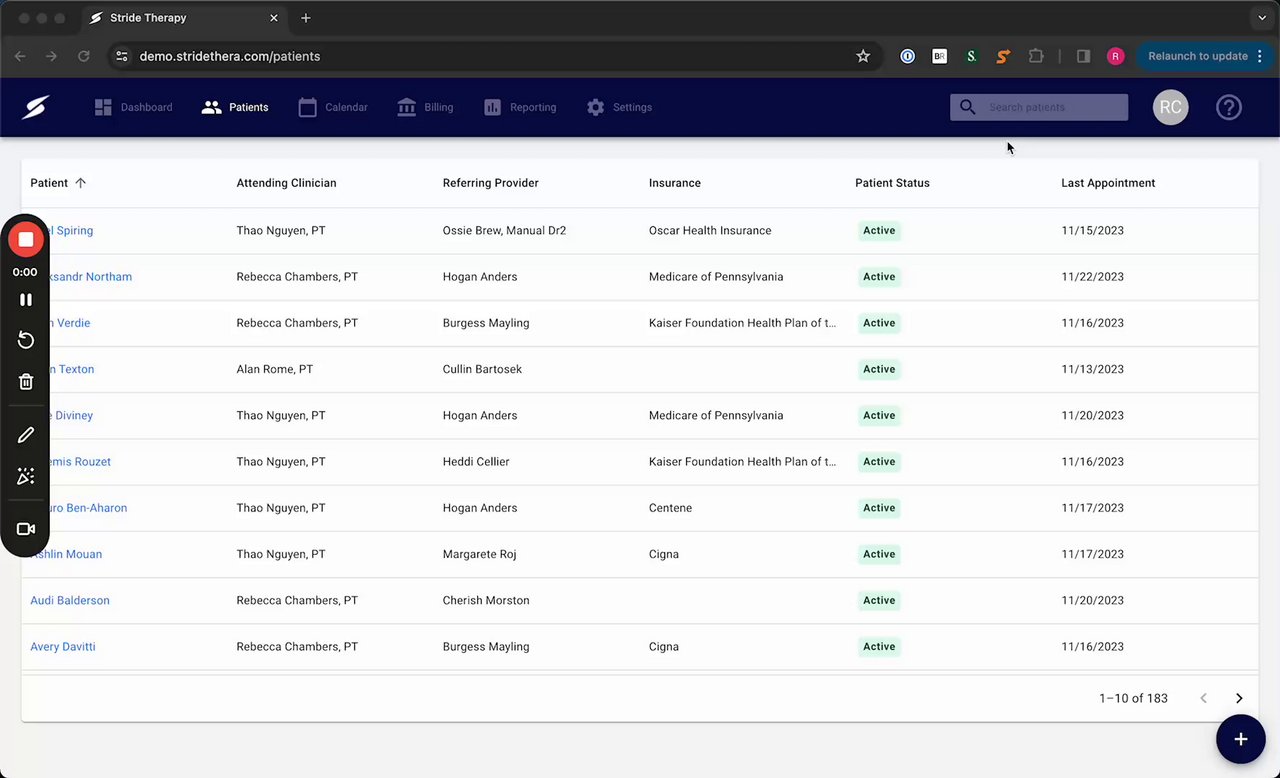Image resolution: width=1280 pixels, height=778 pixels.
Task: Go back in the browser
Action: click(20, 56)
